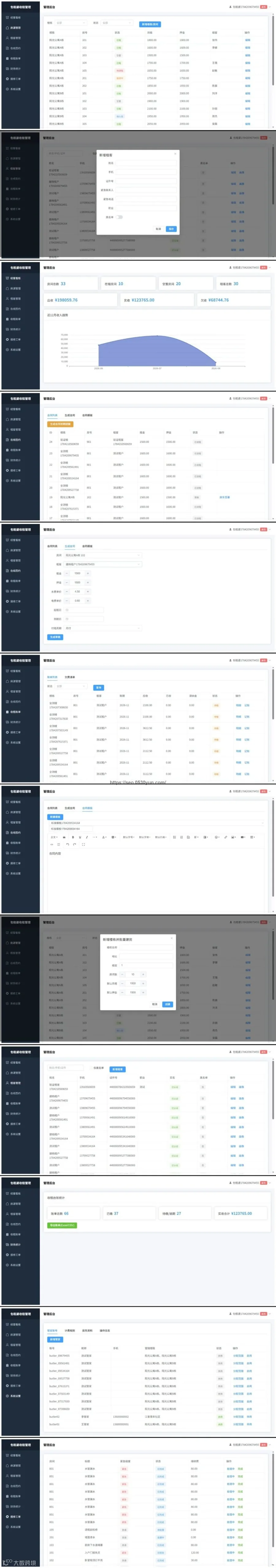Click the 账单总数 66 card in finance panel
Viewport: 276px width, 1568px height.
point(73,1213)
